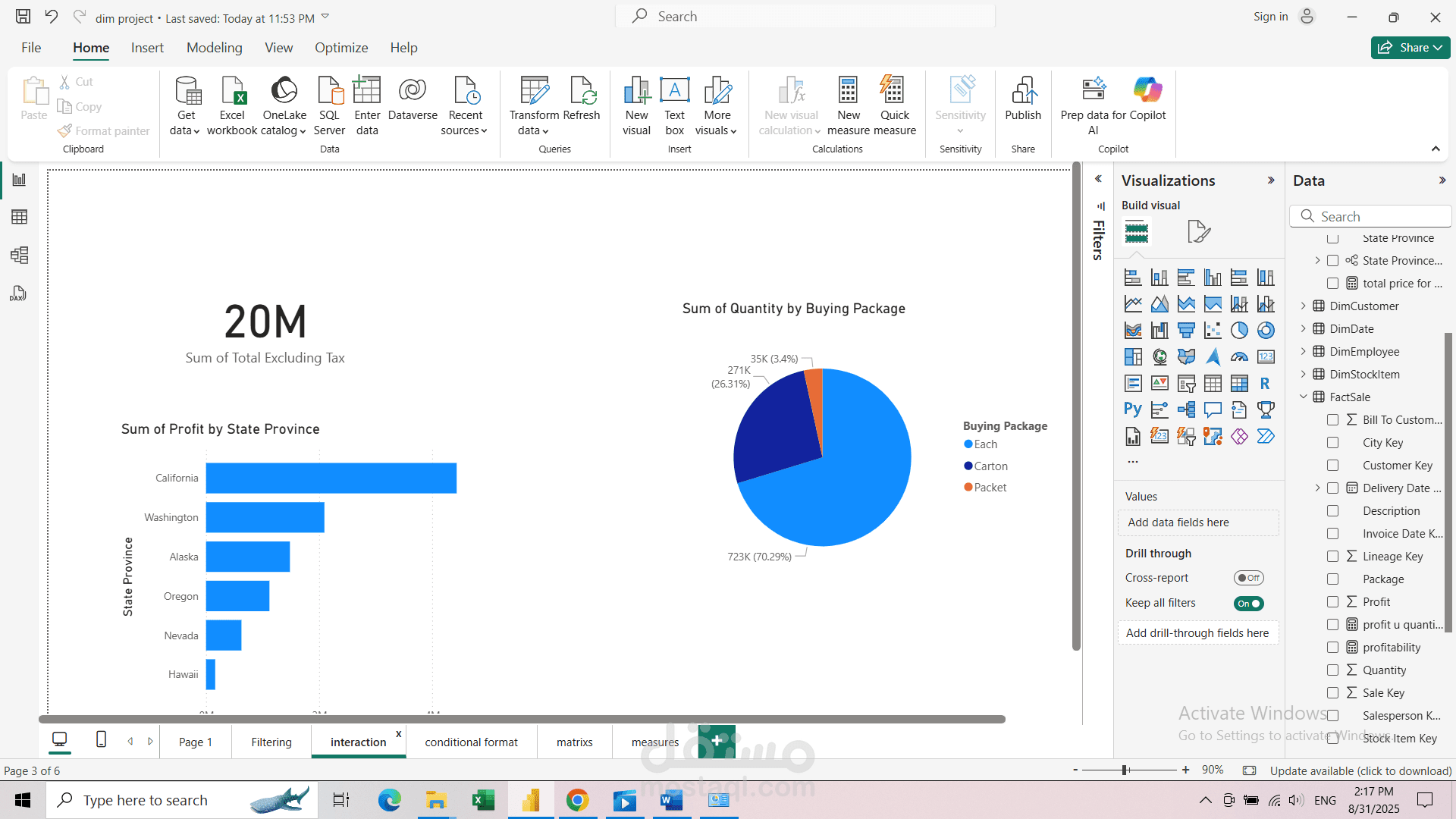Switch to matrixs page tab
The height and width of the screenshot is (819, 1456).
(x=575, y=742)
